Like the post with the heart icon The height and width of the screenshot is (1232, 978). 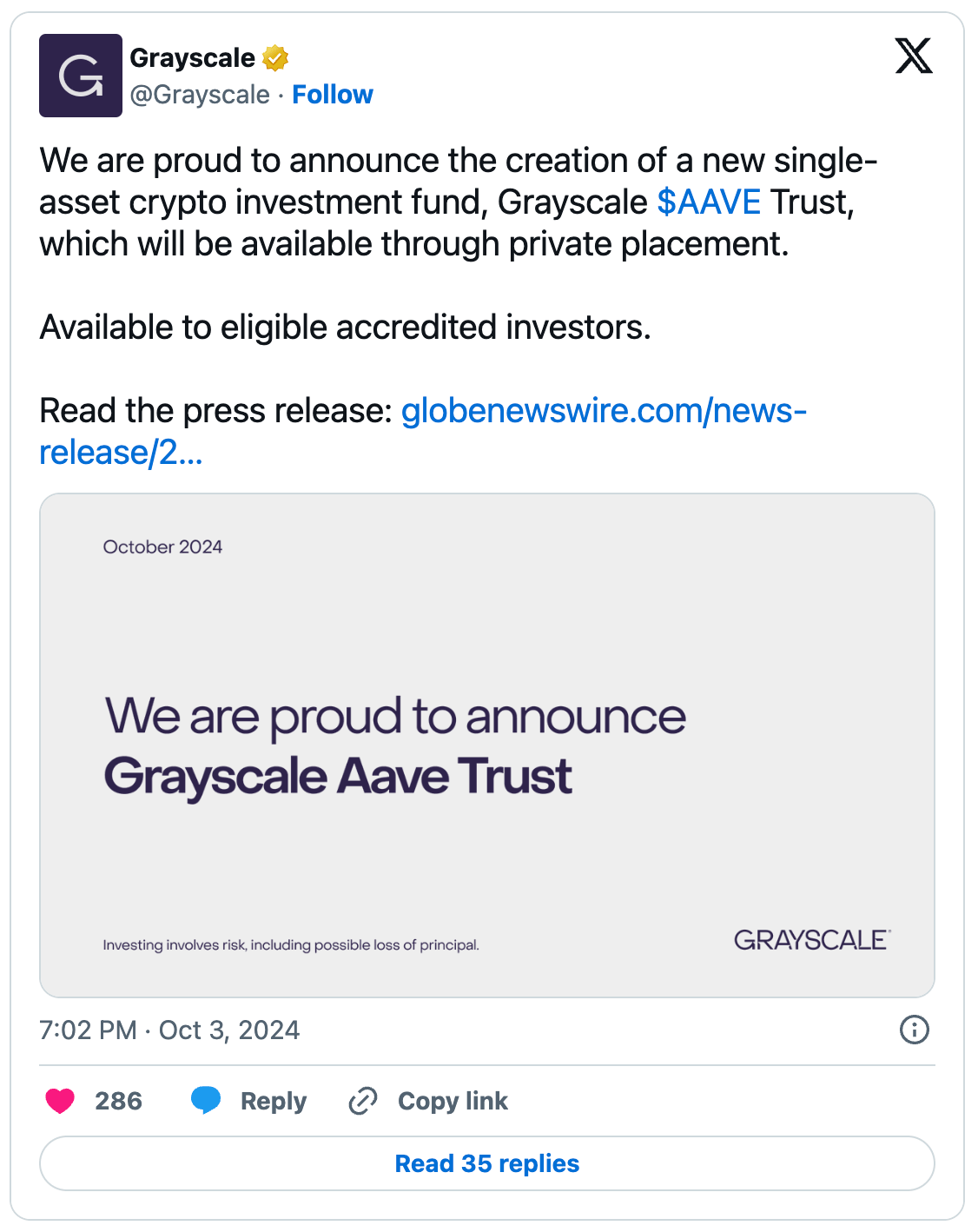(60, 1101)
